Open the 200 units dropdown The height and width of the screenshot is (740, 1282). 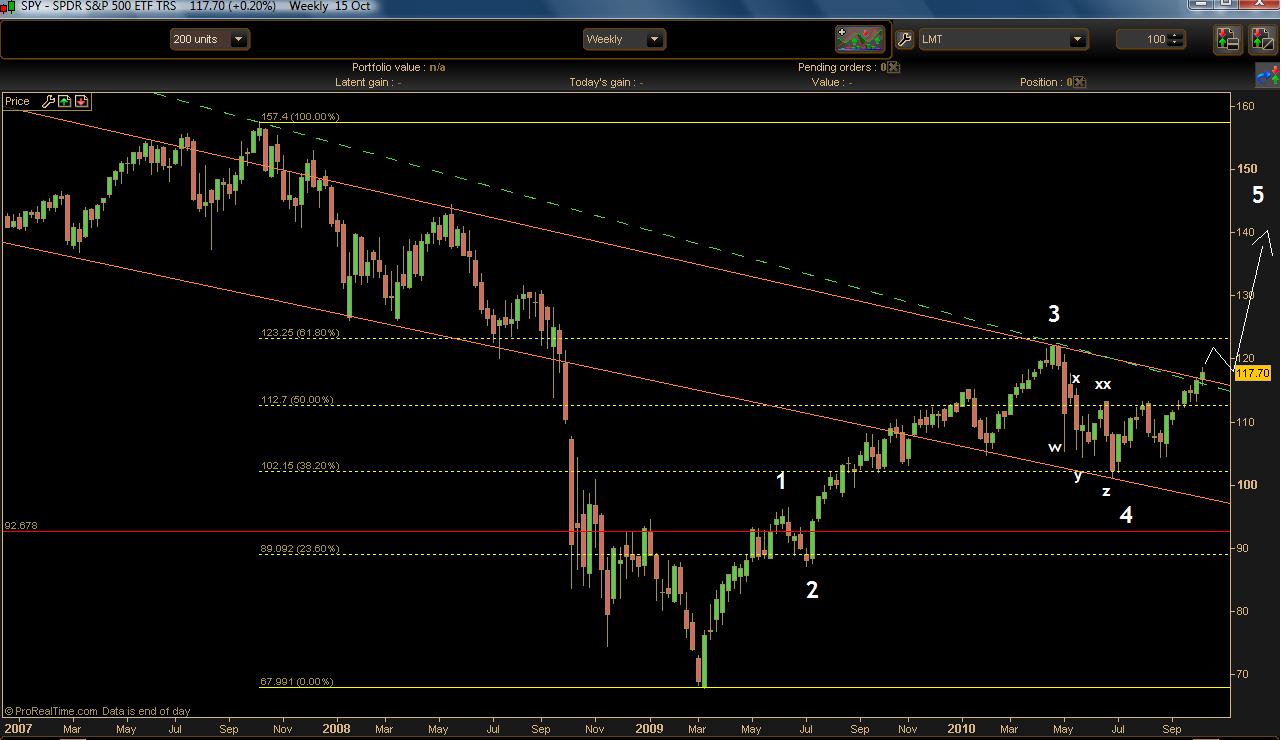[x=209, y=39]
